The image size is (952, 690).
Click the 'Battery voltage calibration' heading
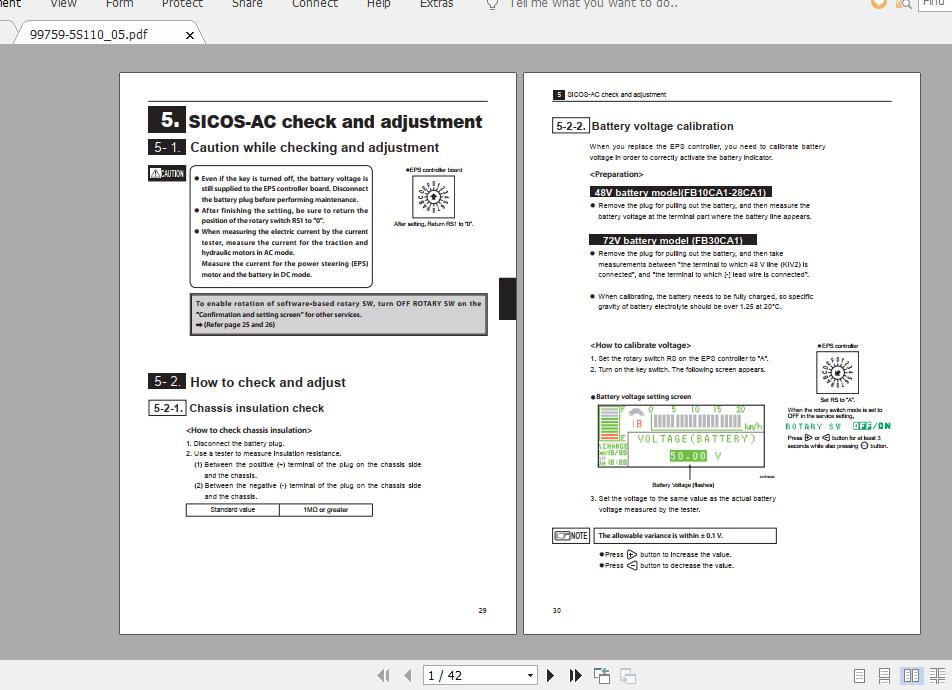(x=662, y=126)
